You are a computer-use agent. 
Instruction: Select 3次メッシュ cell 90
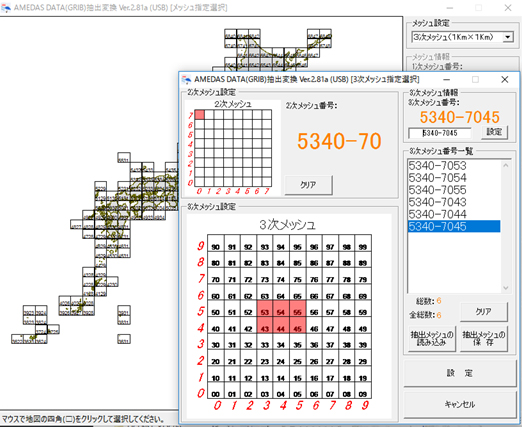pyautogui.click(x=216, y=243)
